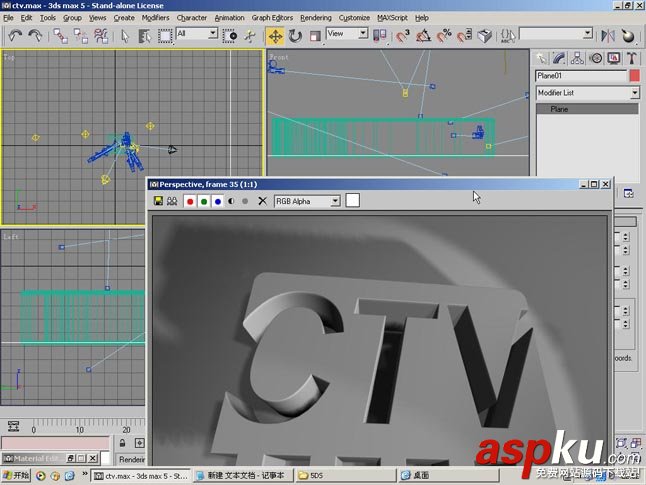Toggle the Percent Snap button
Screen dimensions: 646x485
point(444,36)
